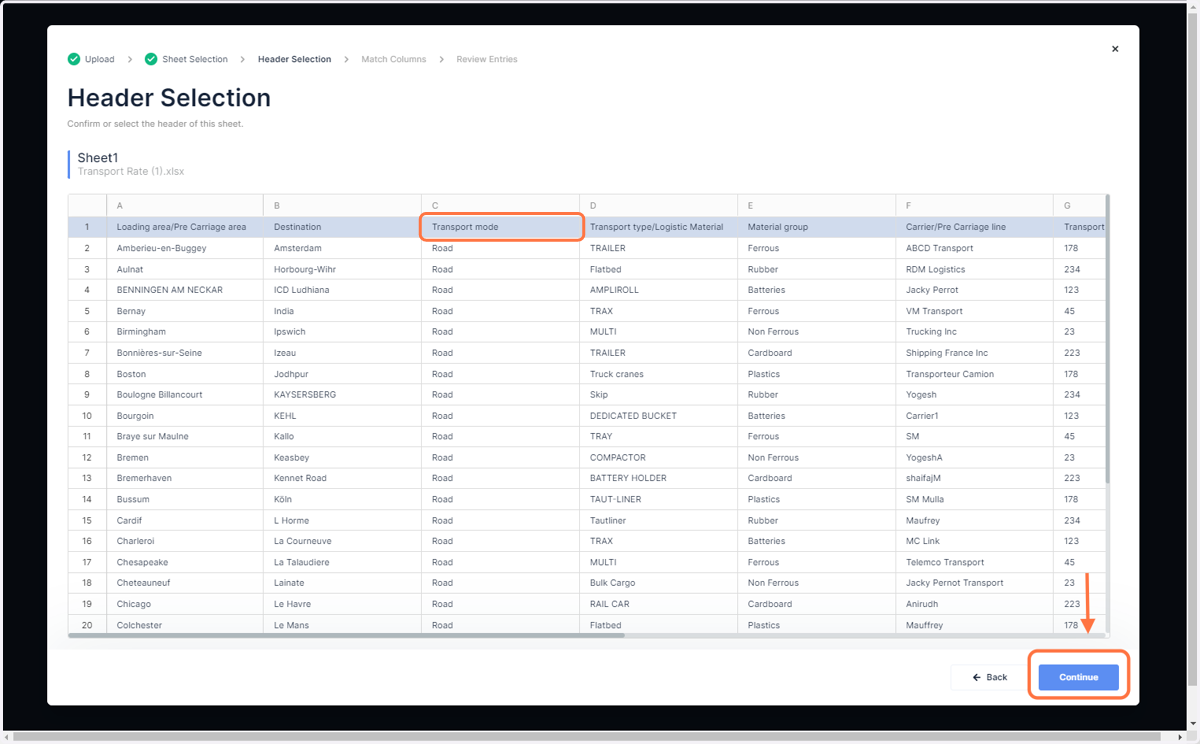Click the Trucking Inc cell
The width and height of the screenshot is (1200, 744).
click(x=974, y=332)
